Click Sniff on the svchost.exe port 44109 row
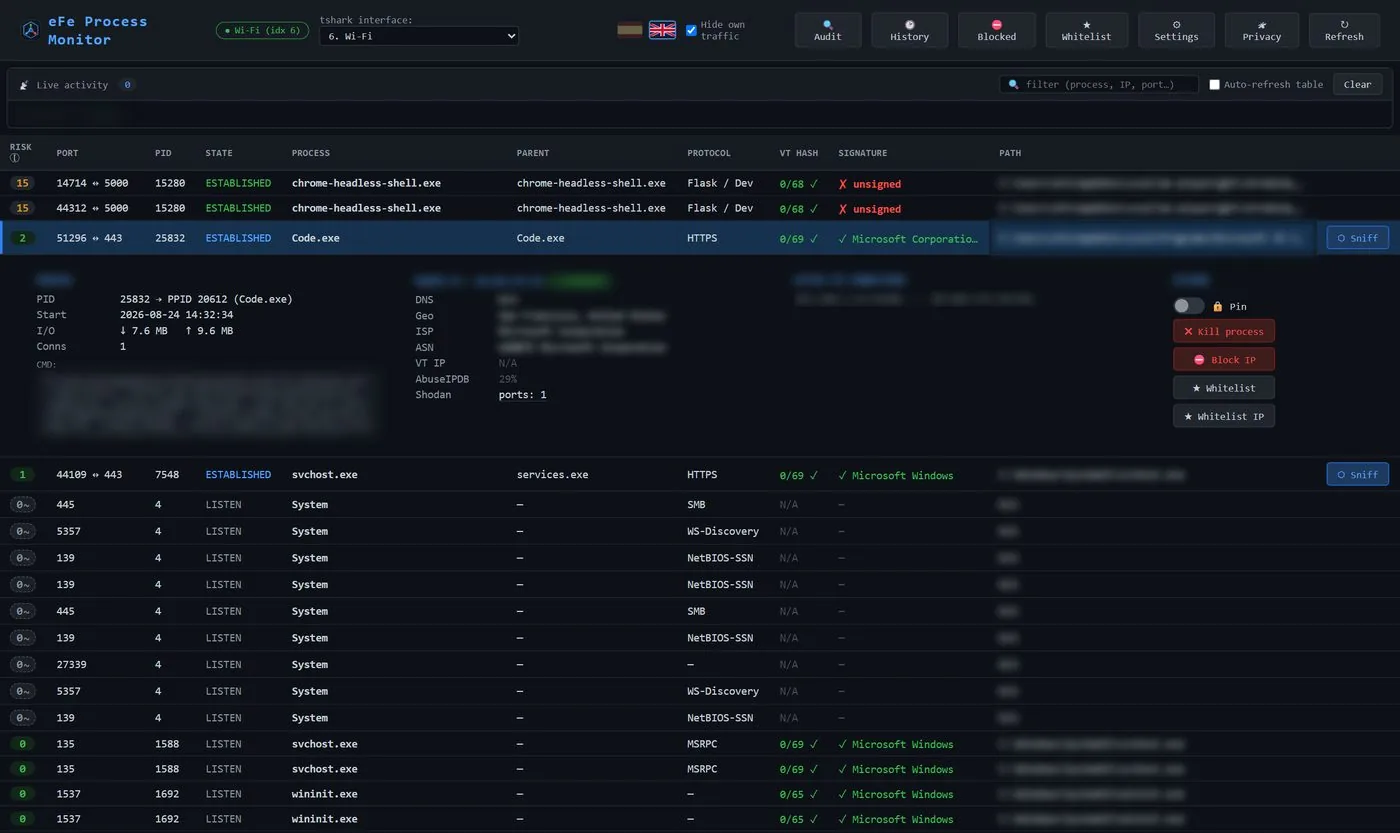The image size is (1400, 833). (1358, 474)
